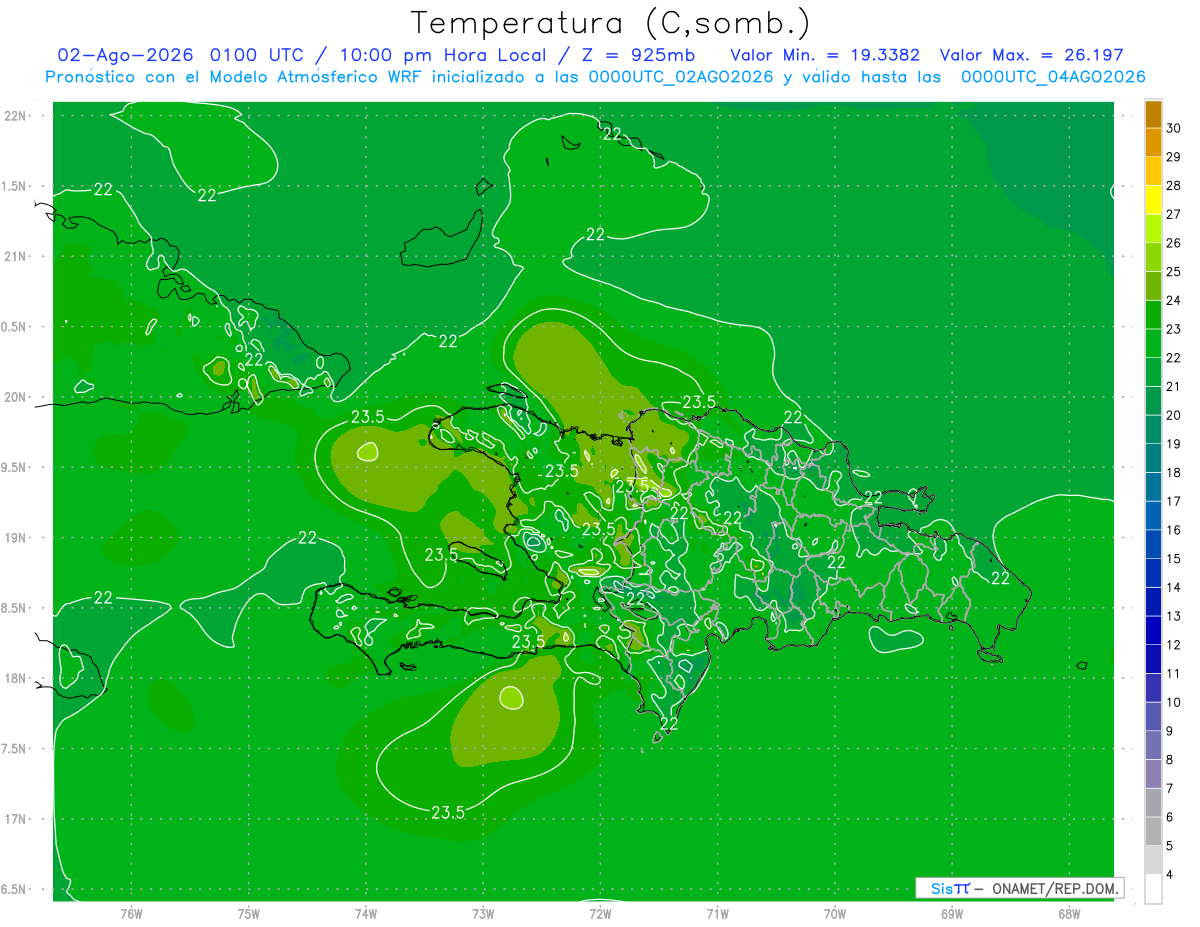This screenshot has width=1200, height=927.
Task: Click the '75W' longitude axis label
Action: coord(249,913)
